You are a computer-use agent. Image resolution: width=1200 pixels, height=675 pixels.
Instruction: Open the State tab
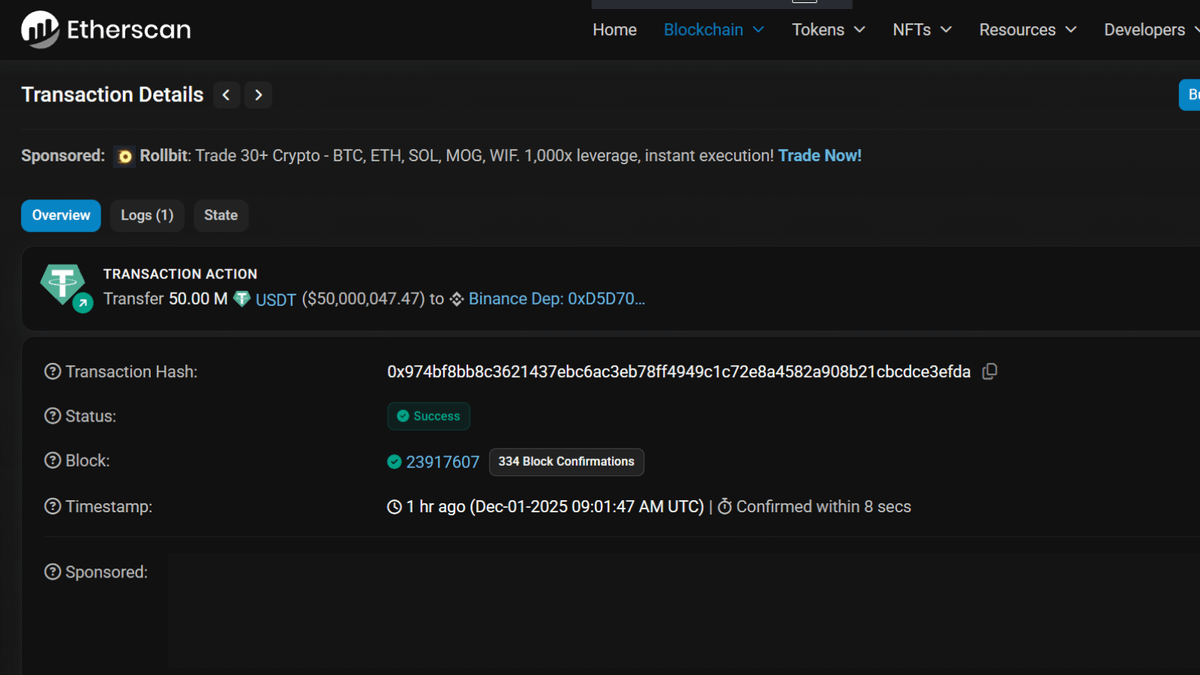click(x=221, y=215)
